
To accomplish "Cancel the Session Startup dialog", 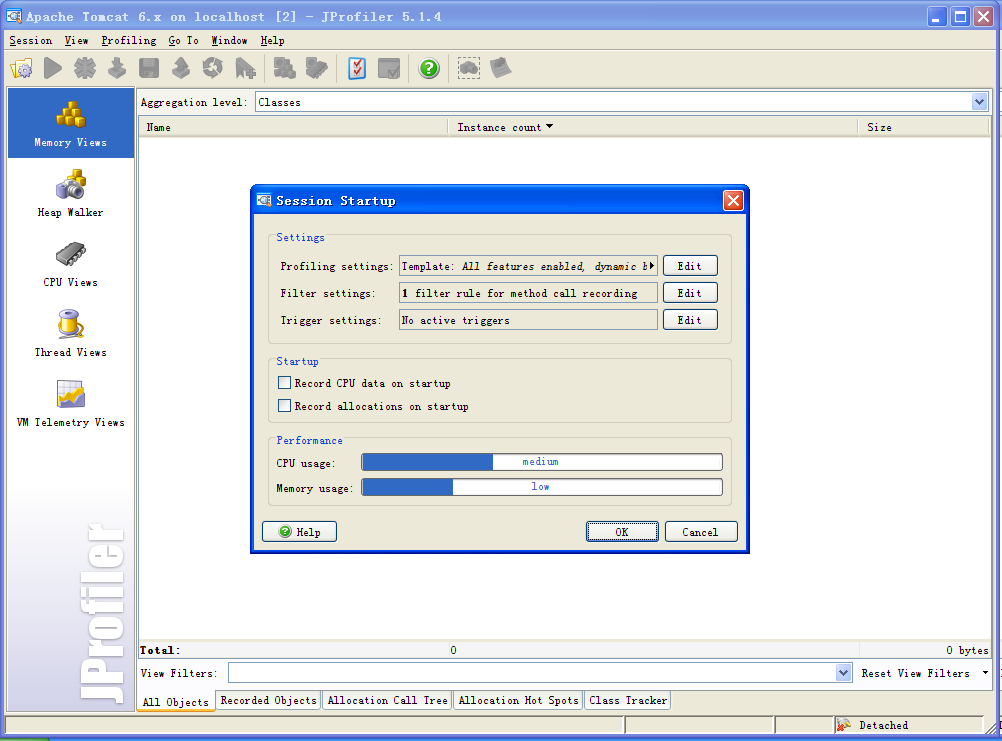I will 701,531.
